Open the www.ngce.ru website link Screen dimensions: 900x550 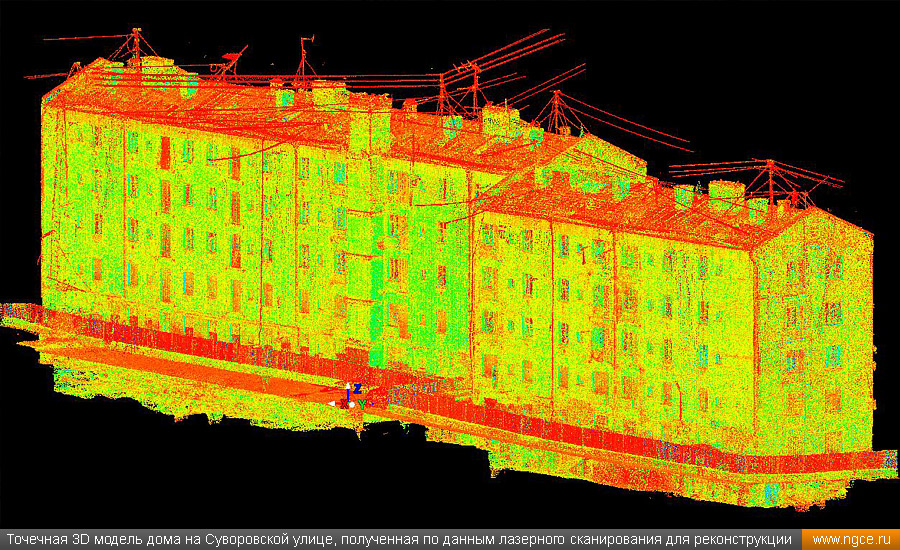click(x=851, y=540)
